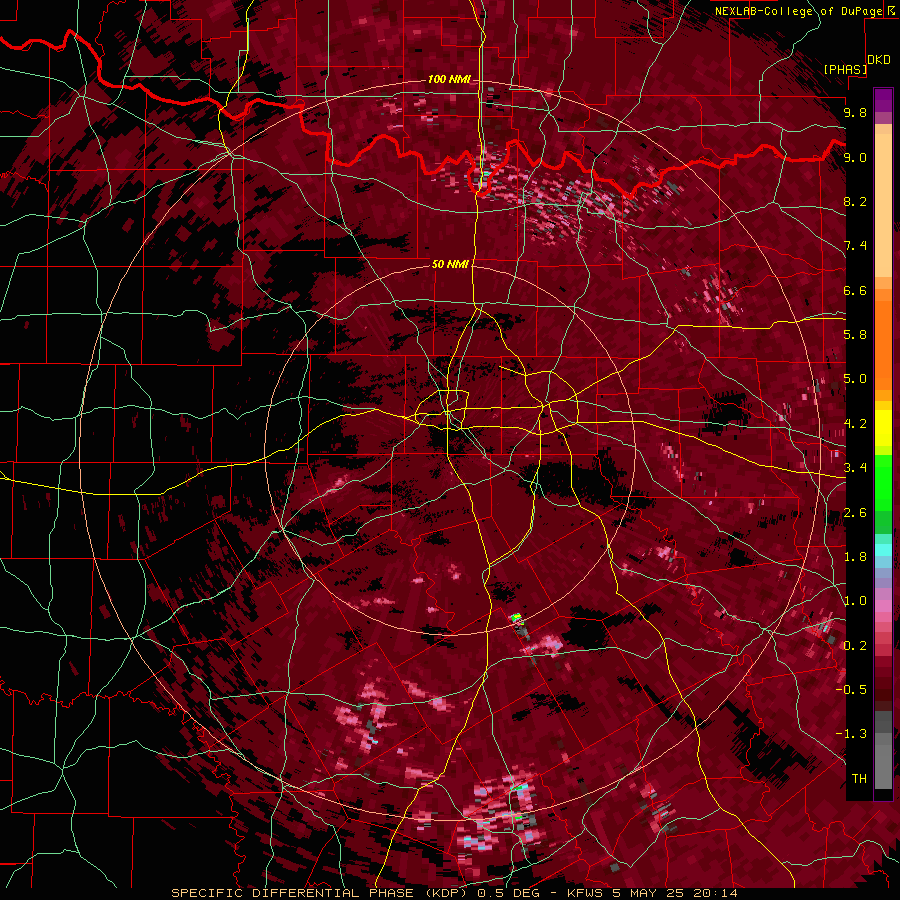This screenshot has width=900, height=900.
Task: Click the 6.6 scale label
Action: [855, 290]
